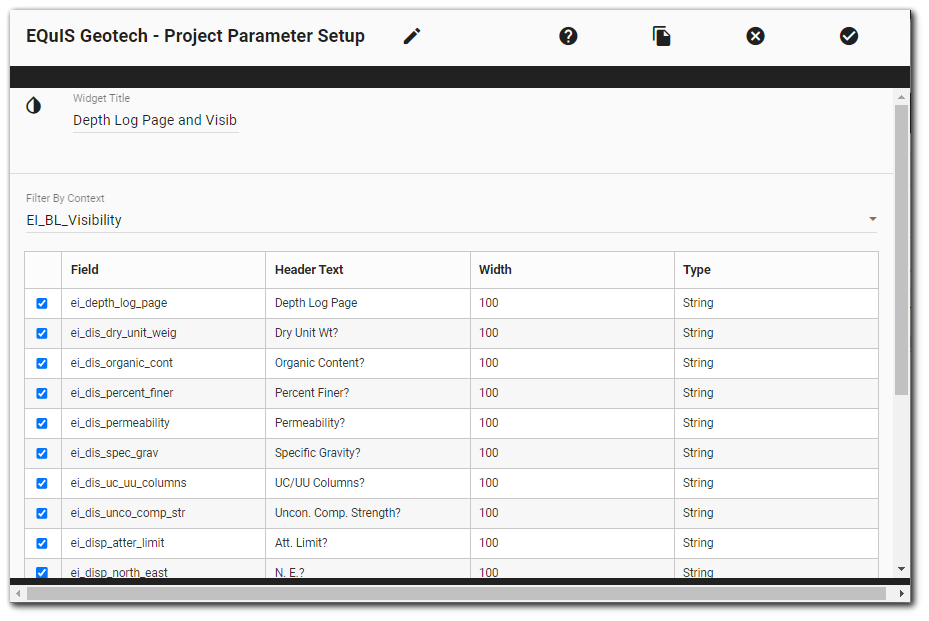Screen dimensions: 929x621
Task: Cancel changes with the X icon
Action: [755, 35]
